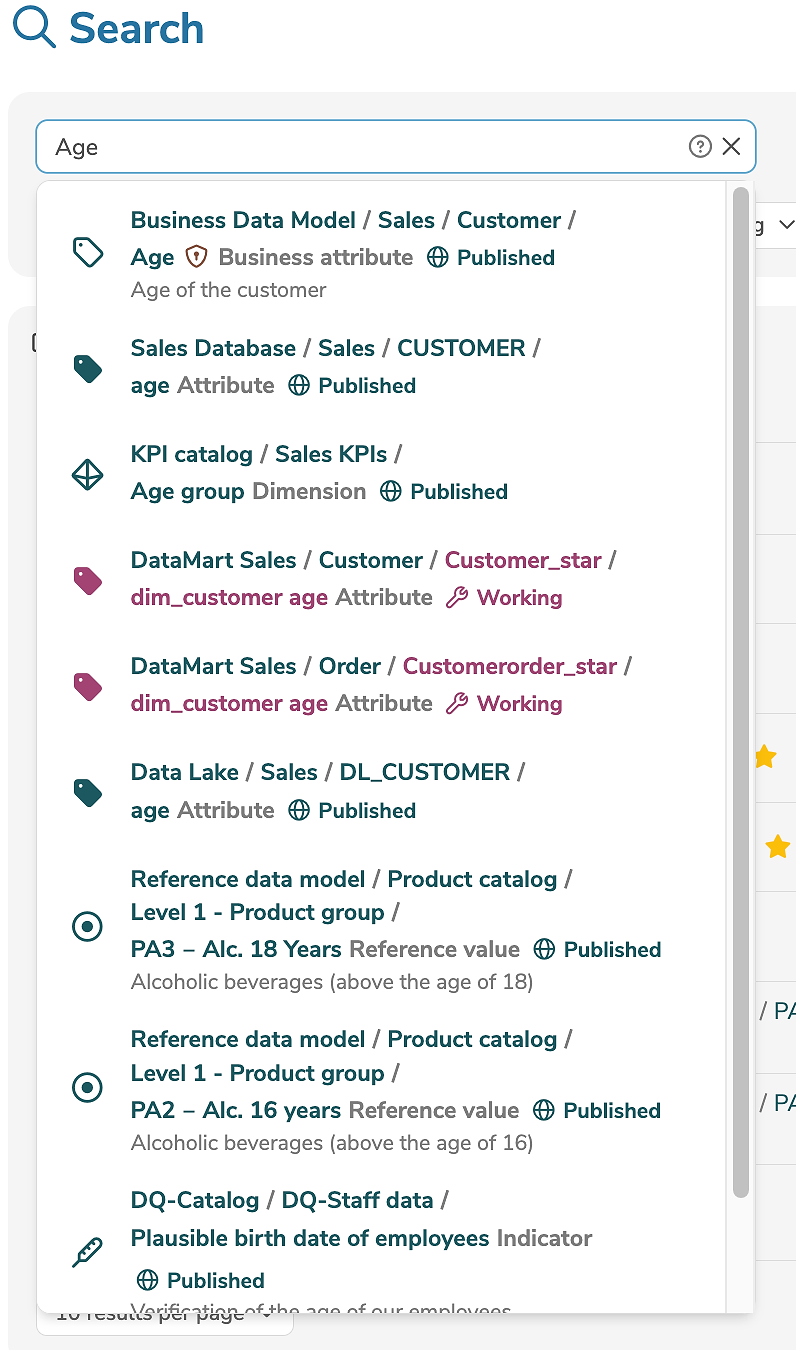
Task: Click the teal tag icon beside Sales Database age attribute
Action: (88, 368)
